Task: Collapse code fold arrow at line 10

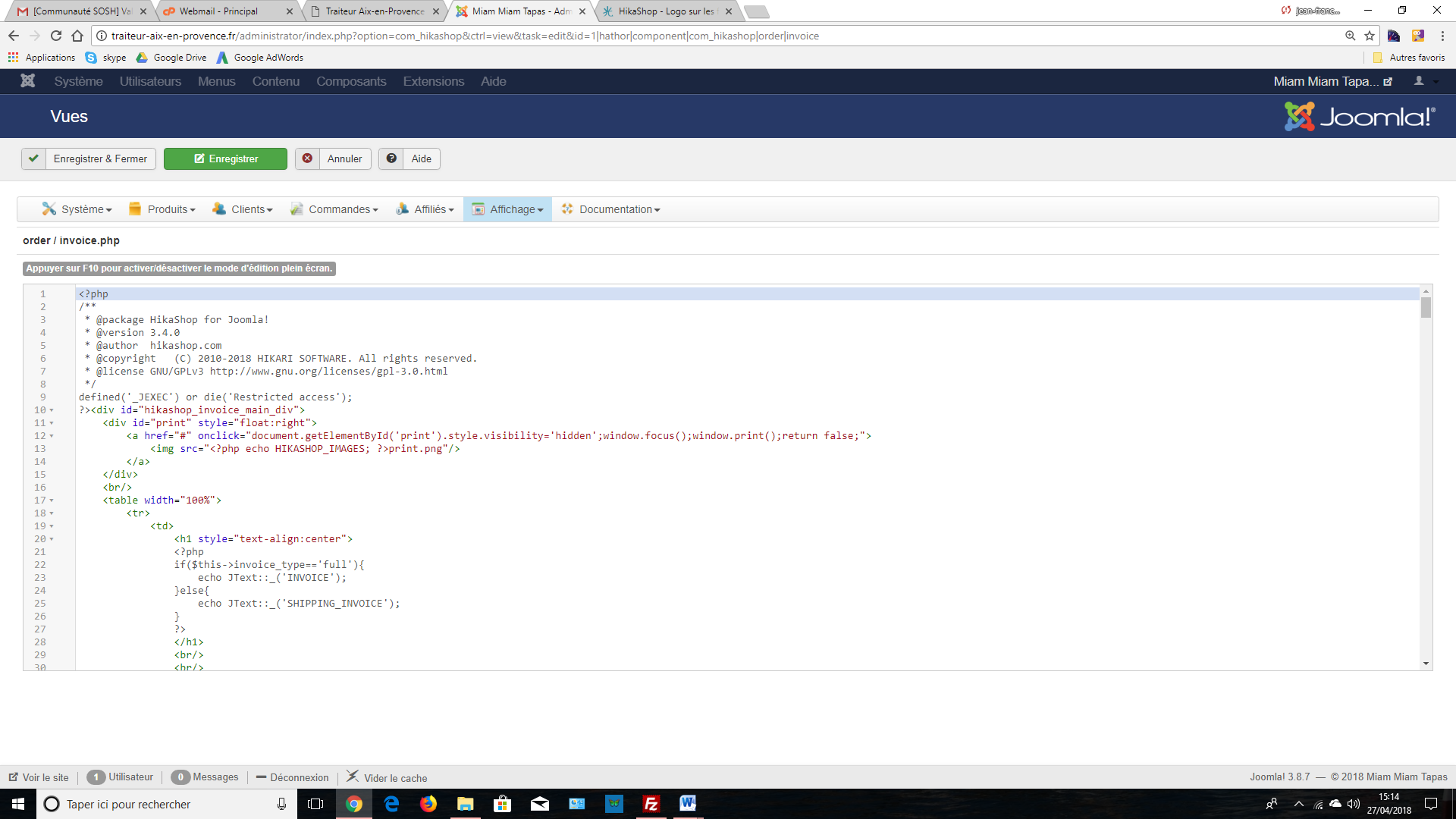Action: click(x=52, y=410)
